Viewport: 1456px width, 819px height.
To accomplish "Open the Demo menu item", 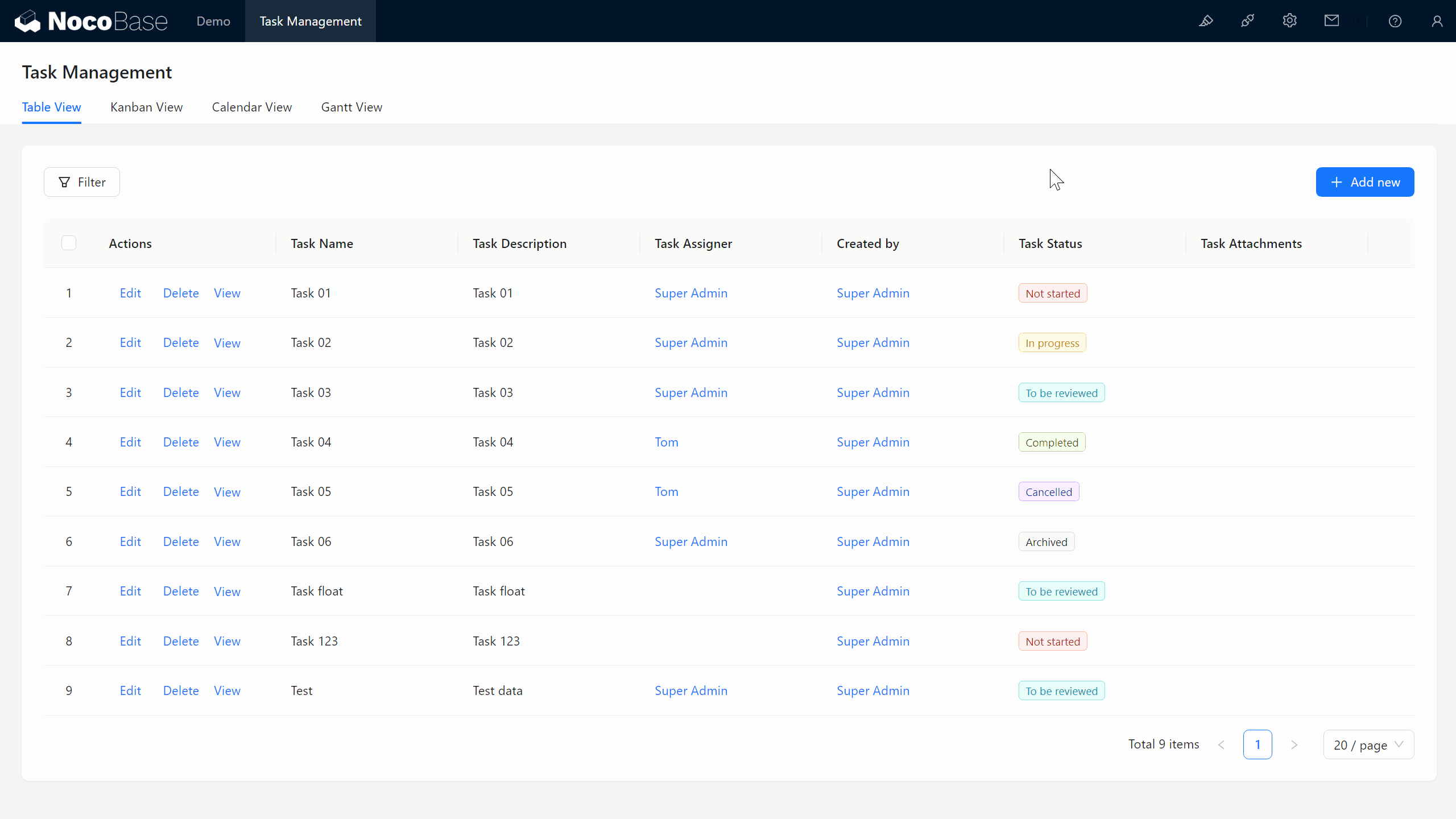I will pyautogui.click(x=213, y=21).
